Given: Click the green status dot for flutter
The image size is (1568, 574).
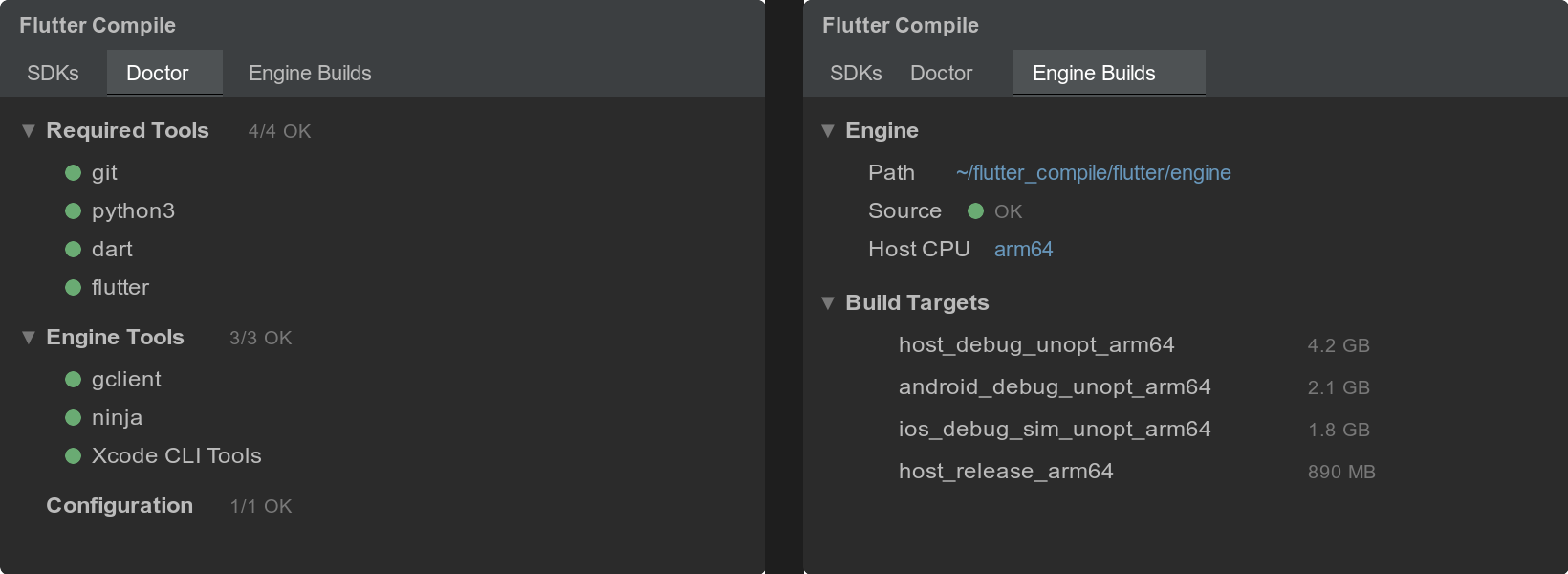Looking at the screenshot, I should pyautogui.click(x=73, y=288).
